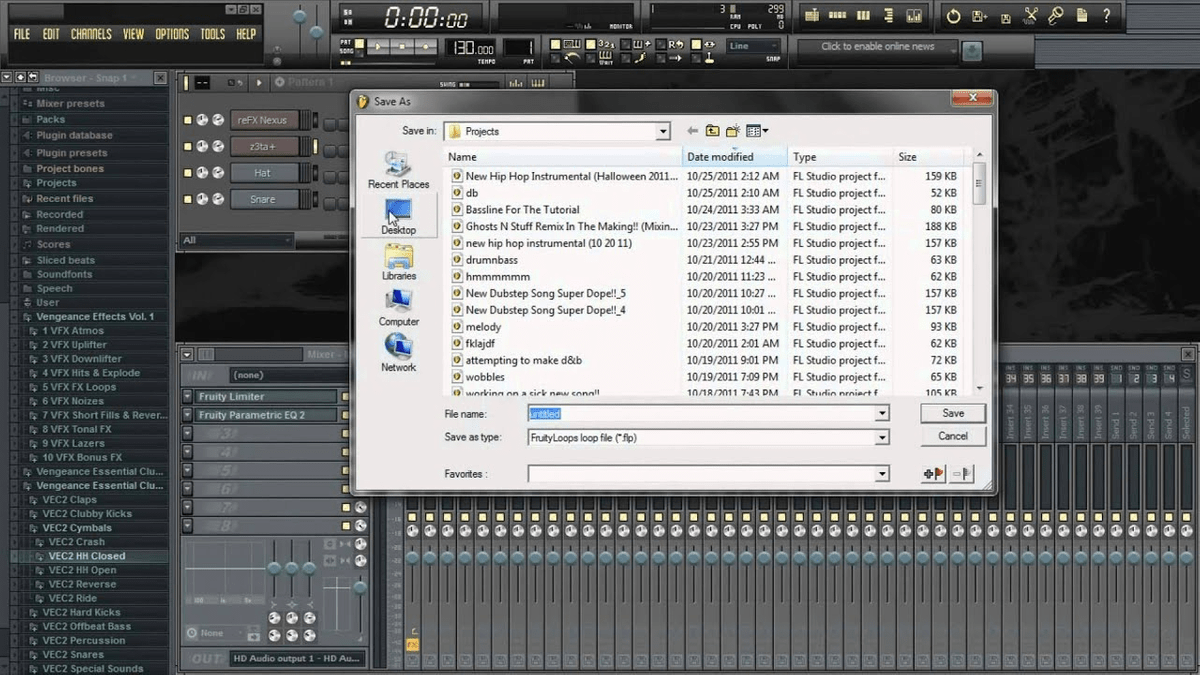Toggle the mute light for the Snare channel

[x=188, y=198]
